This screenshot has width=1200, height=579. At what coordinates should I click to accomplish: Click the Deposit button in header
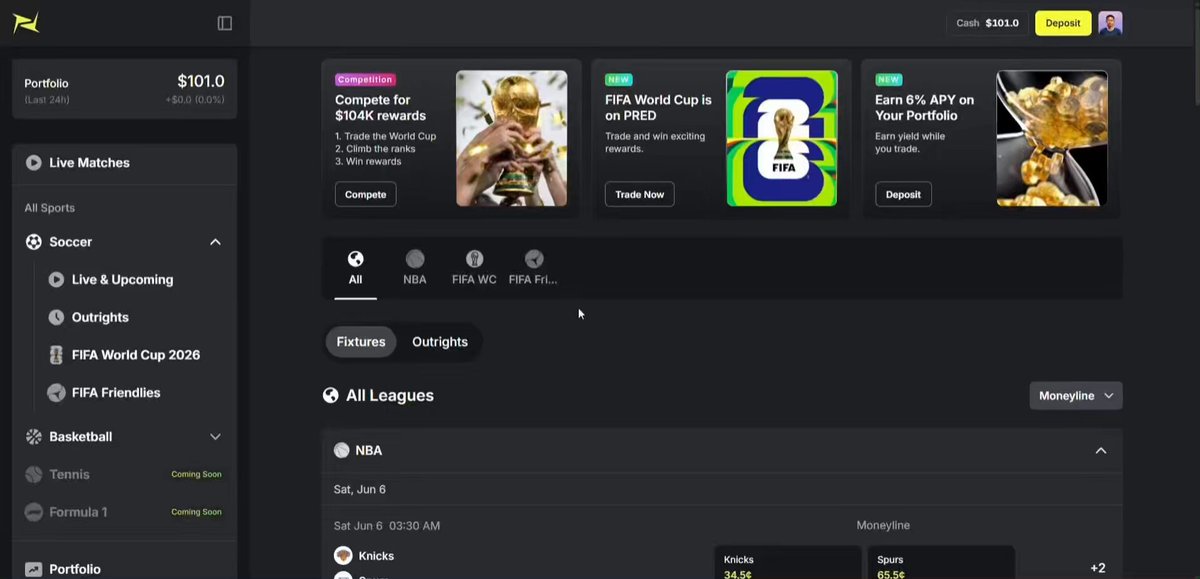1063,23
